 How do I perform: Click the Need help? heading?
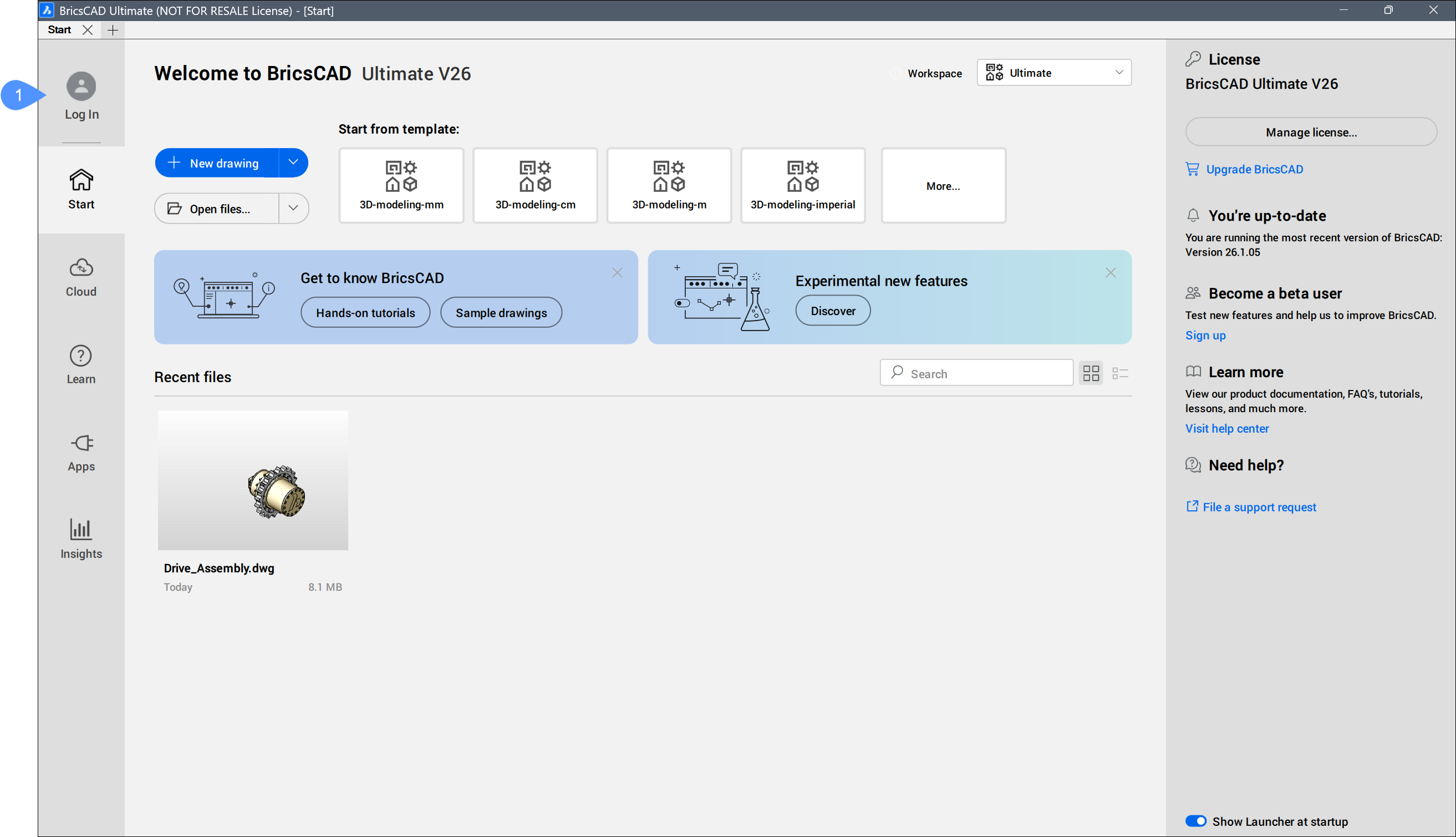click(1246, 465)
